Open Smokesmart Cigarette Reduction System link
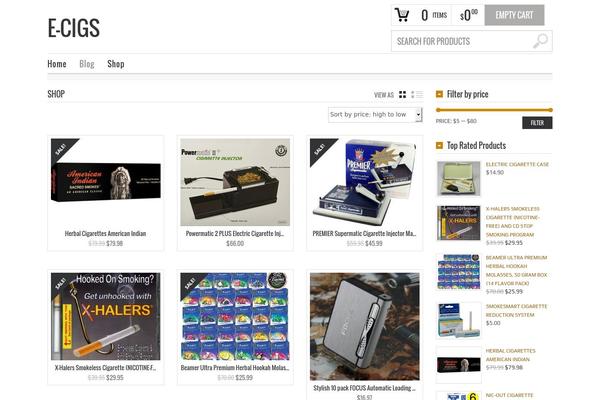This screenshot has height=400, width=600. point(517,310)
